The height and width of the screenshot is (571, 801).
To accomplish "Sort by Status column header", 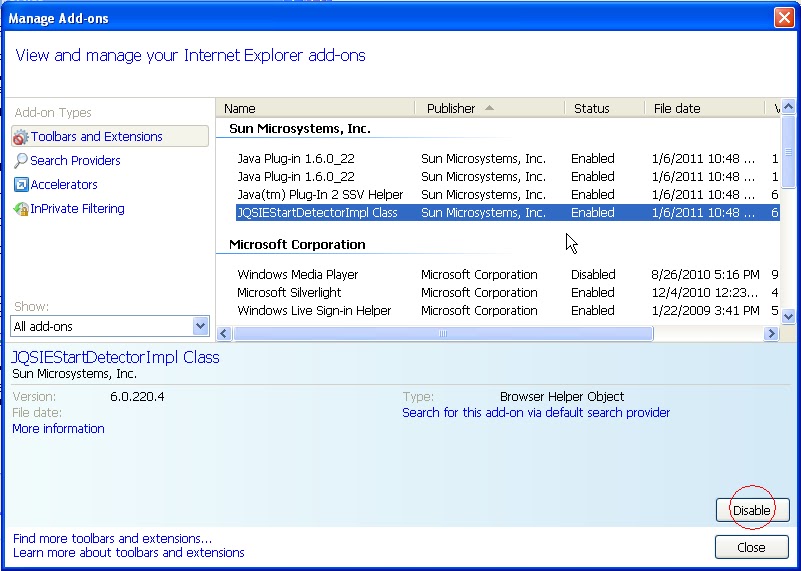I will [604, 108].
